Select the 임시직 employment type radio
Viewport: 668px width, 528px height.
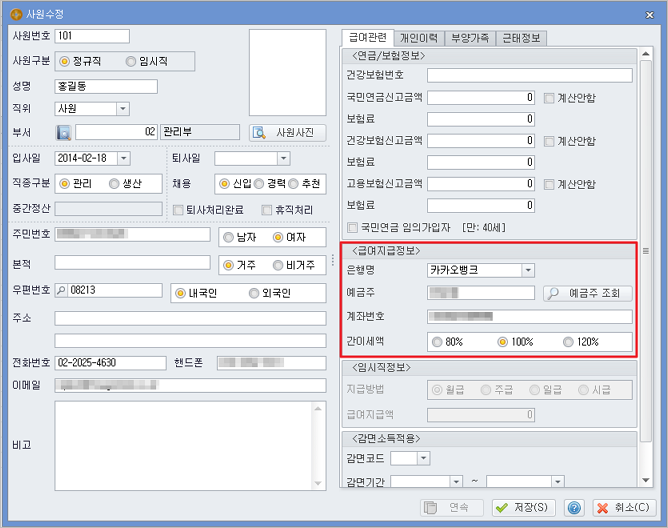pos(132,61)
